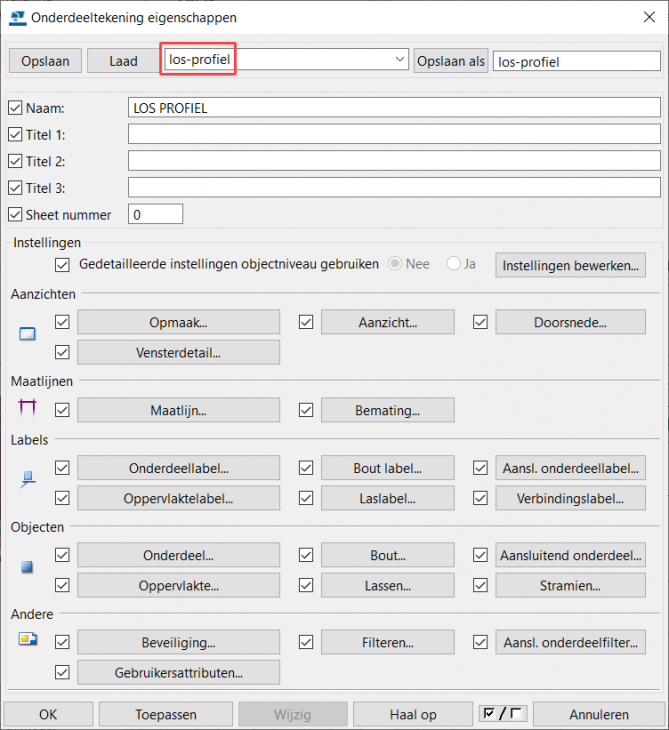Click the Objecten cube icon
Image resolution: width=669 pixels, height=730 pixels.
click(x=27, y=567)
